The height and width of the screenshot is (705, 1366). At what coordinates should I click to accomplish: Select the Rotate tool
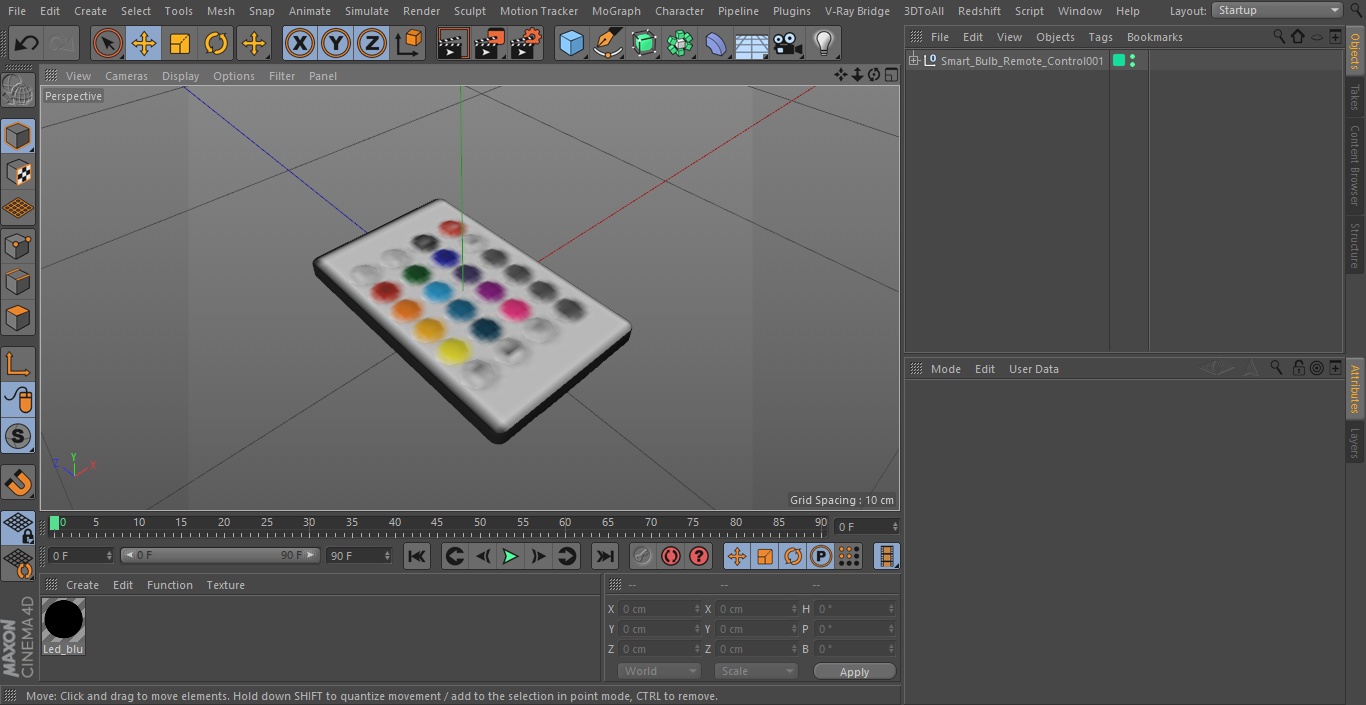(216, 43)
